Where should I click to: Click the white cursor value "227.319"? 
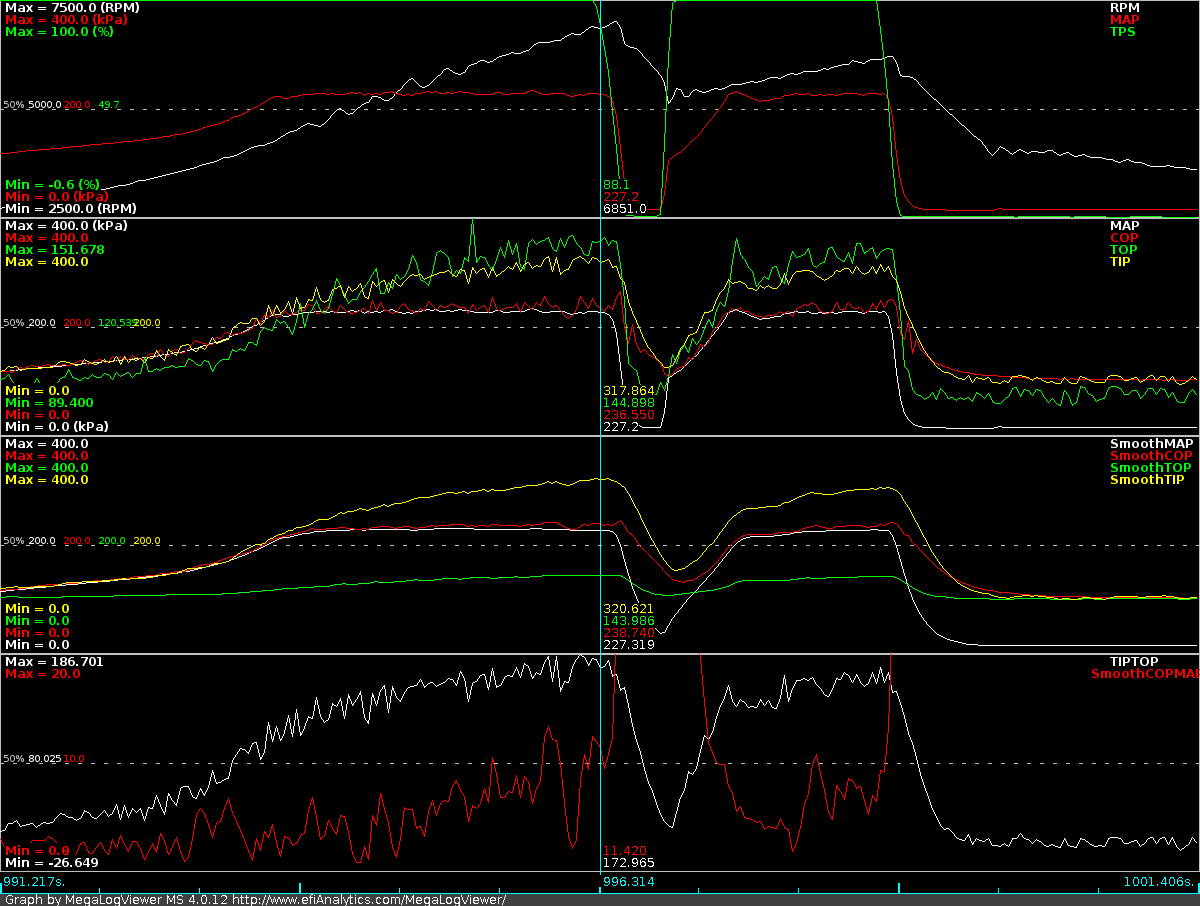[x=629, y=644]
